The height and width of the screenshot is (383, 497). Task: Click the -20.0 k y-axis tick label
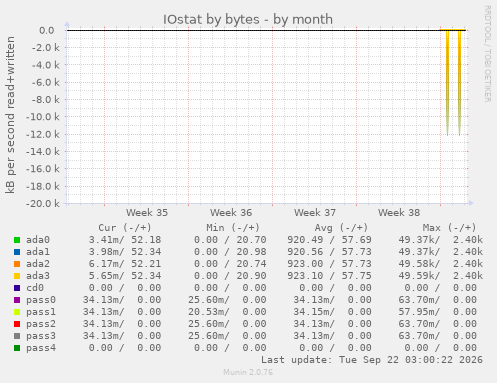click(x=43, y=203)
